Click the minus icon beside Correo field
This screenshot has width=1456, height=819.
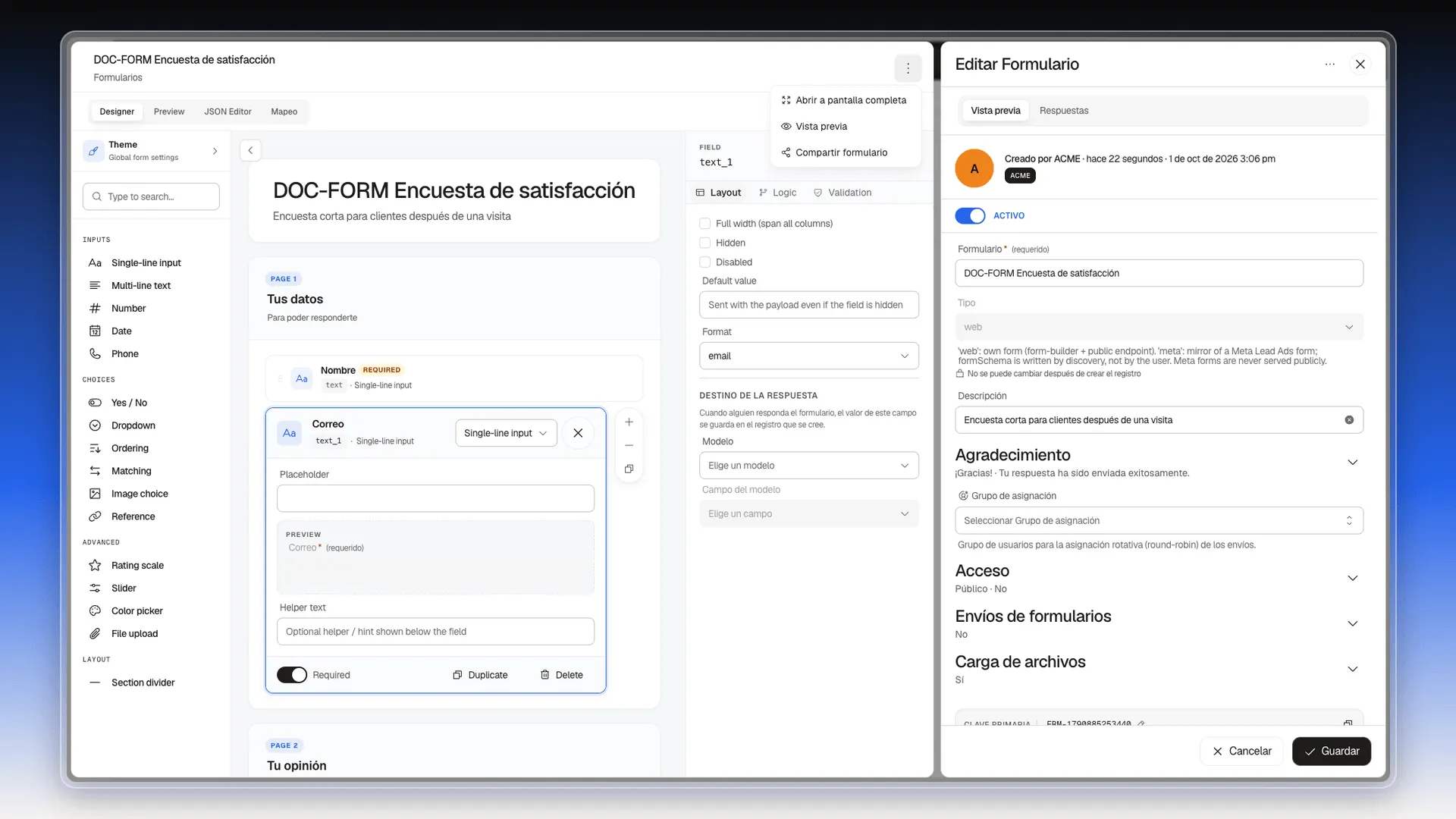pos(629,446)
